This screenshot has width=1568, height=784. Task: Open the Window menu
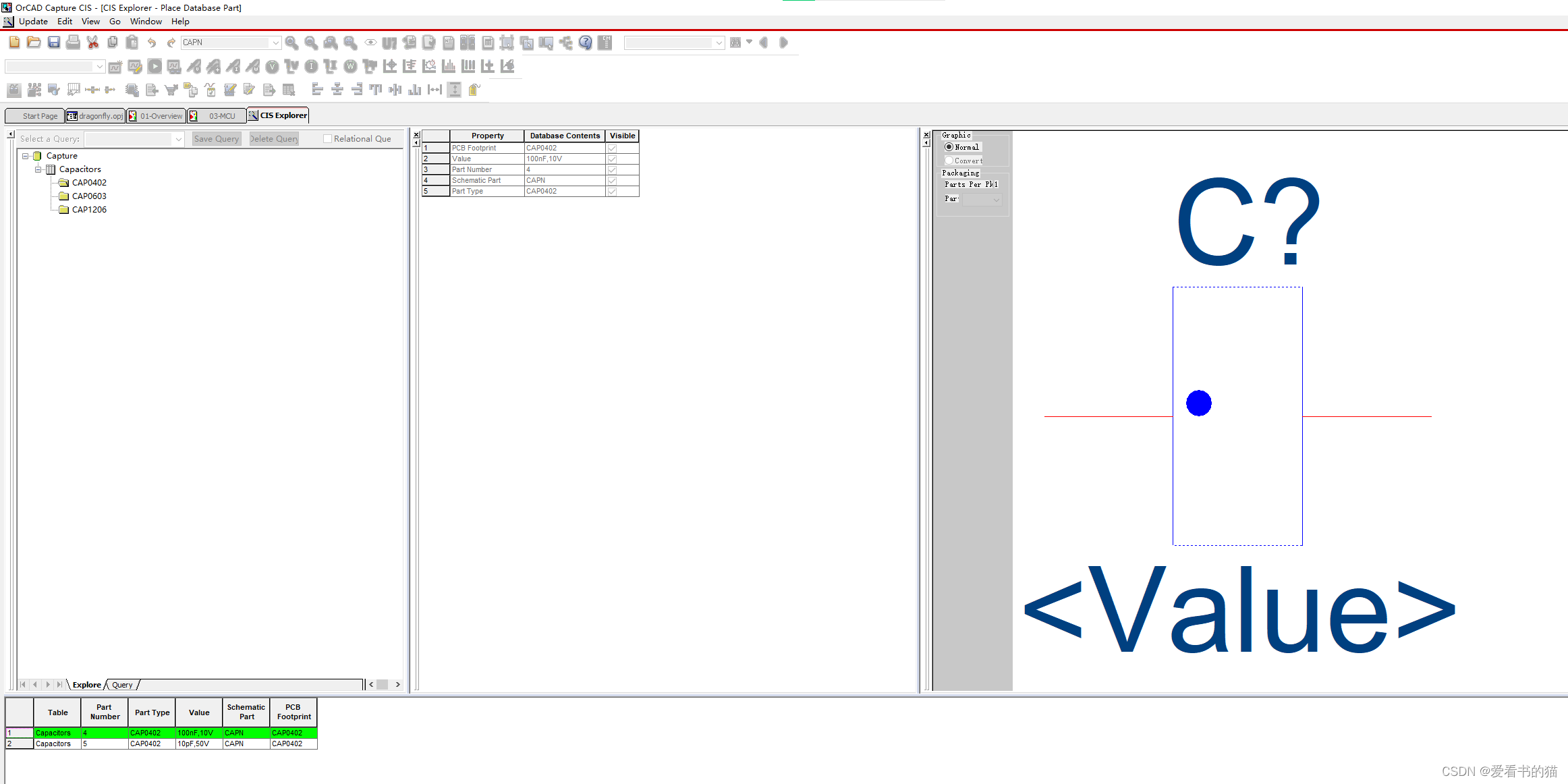(x=146, y=21)
